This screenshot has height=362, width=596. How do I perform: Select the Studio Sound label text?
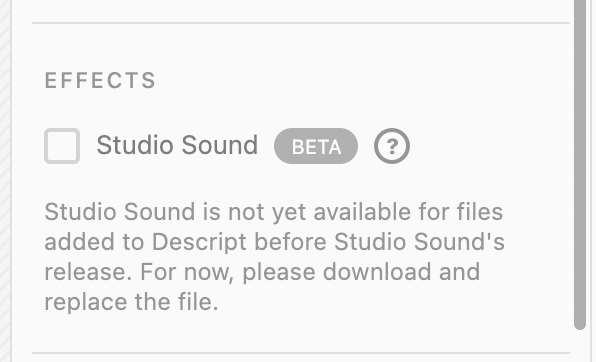(177, 145)
